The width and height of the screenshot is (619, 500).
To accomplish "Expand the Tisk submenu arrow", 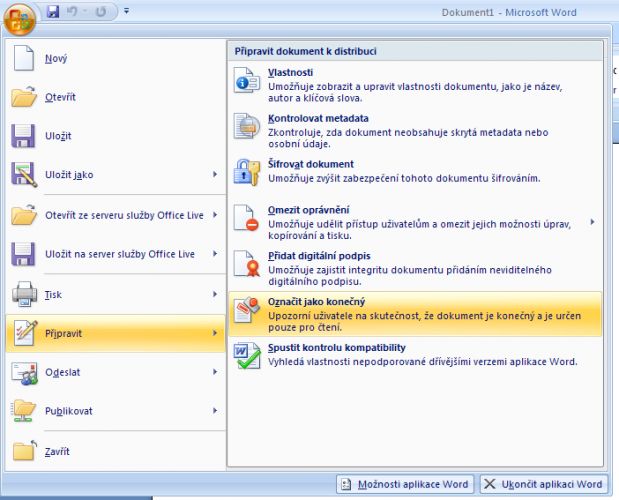I will tap(215, 294).
